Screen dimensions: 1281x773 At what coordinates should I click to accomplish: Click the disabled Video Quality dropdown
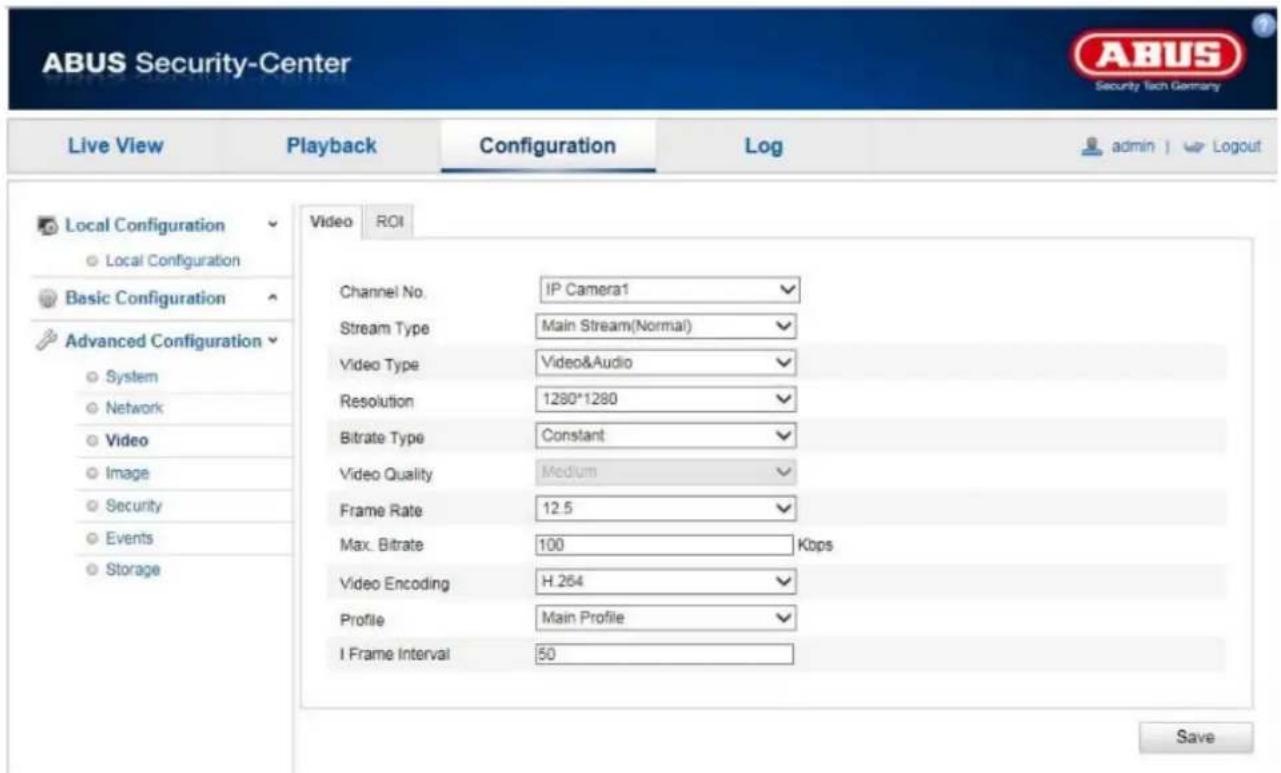pyautogui.click(x=666, y=472)
